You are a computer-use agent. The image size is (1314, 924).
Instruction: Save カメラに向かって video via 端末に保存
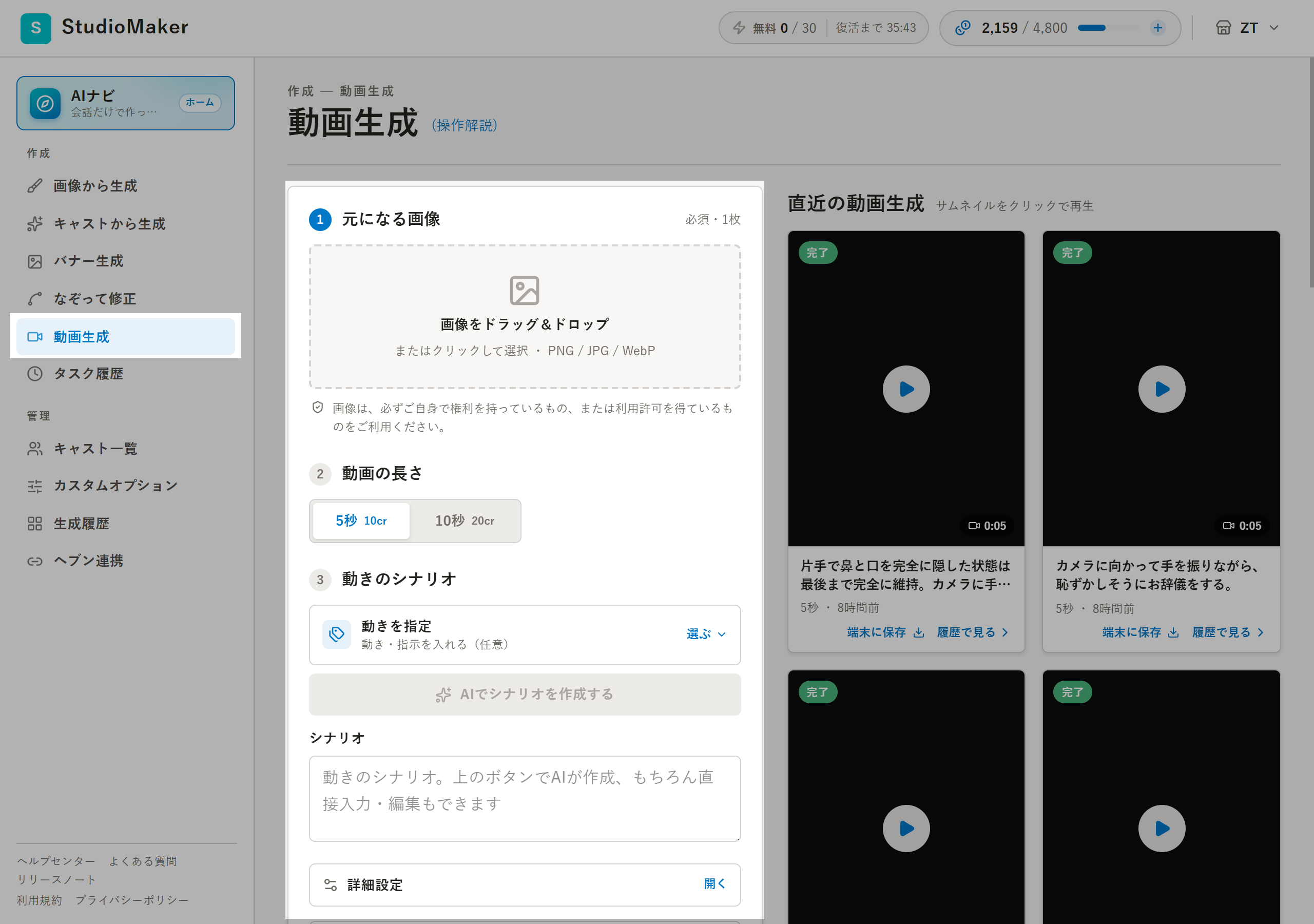[x=1141, y=632]
